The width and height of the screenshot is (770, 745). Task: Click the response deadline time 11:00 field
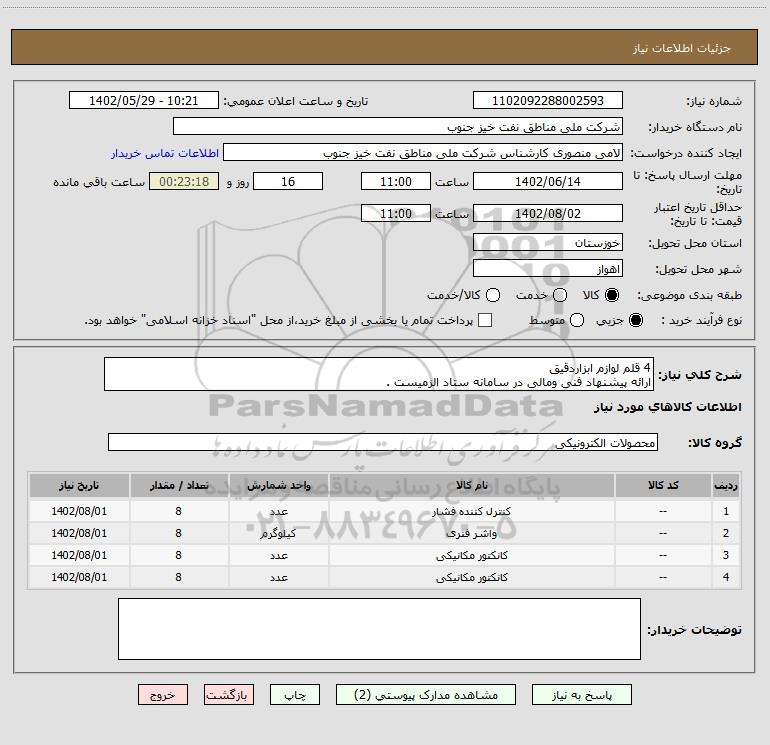(396, 181)
